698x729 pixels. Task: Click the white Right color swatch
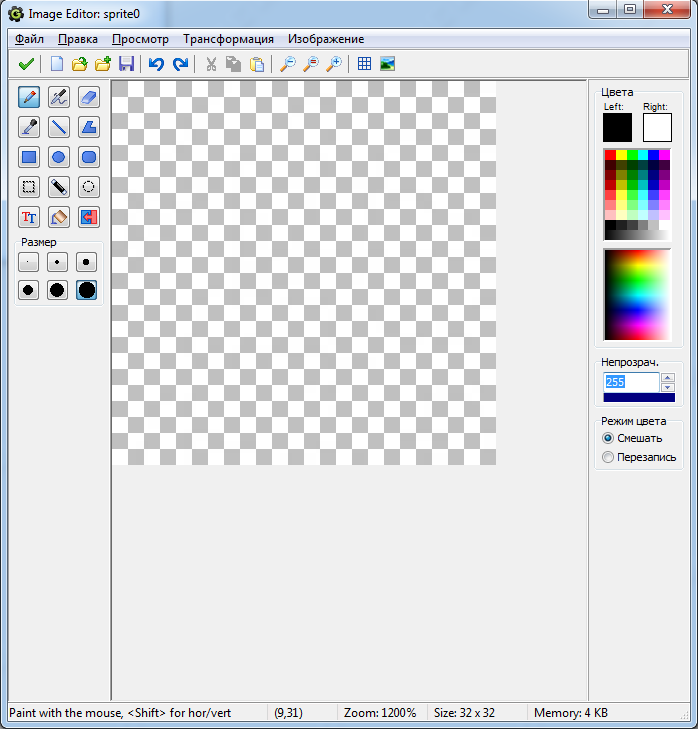click(657, 127)
